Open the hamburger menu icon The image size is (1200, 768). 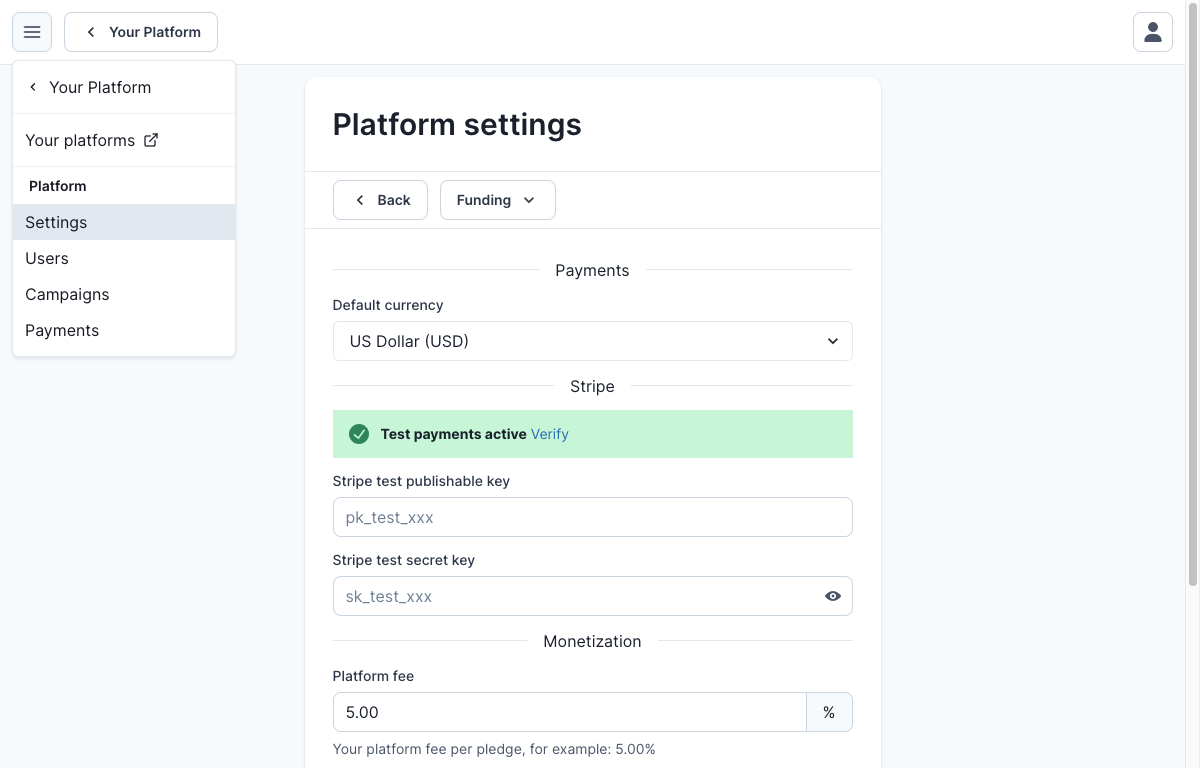(x=32, y=32)
